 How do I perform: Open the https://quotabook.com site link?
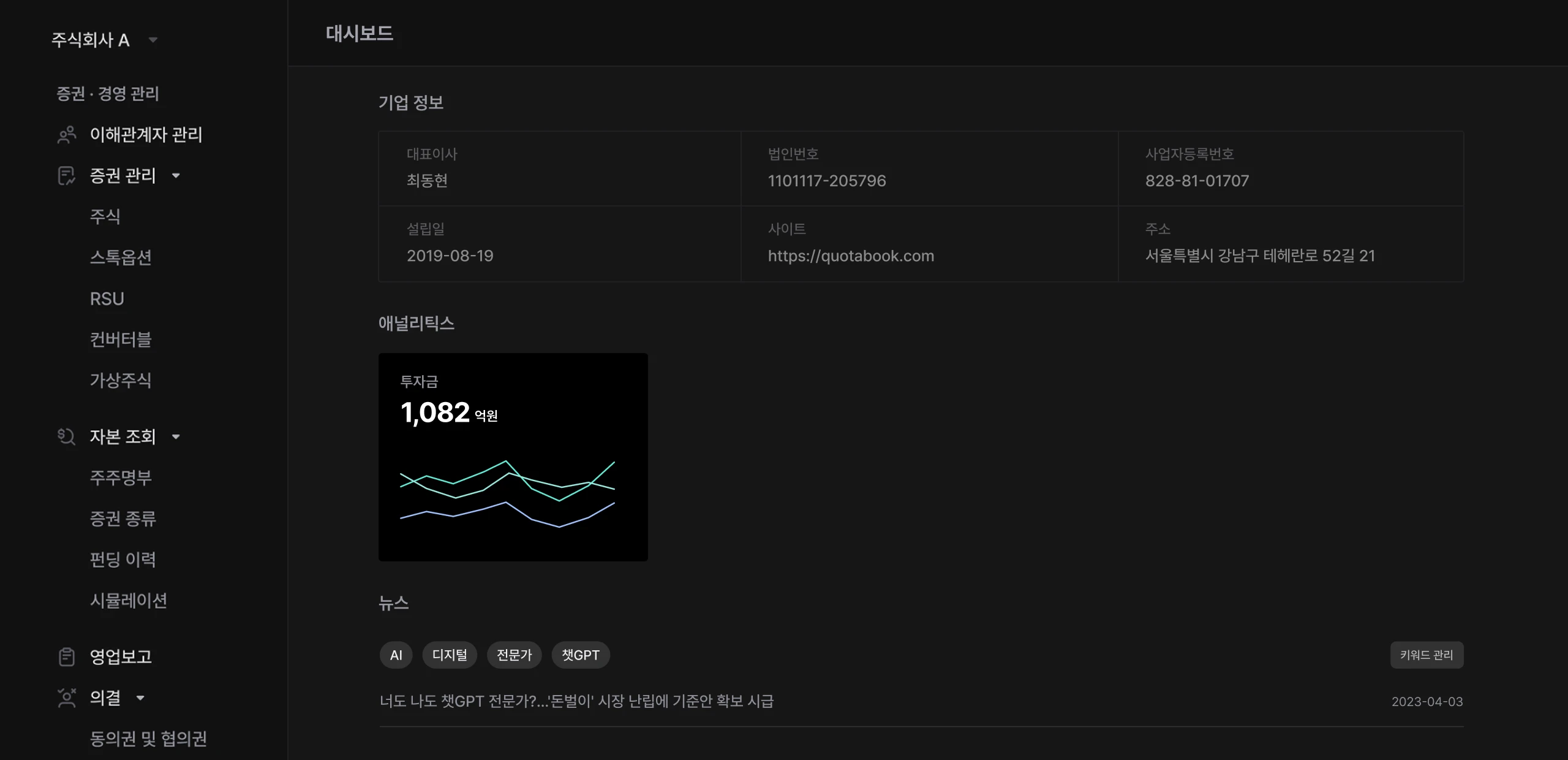[851, 256]
